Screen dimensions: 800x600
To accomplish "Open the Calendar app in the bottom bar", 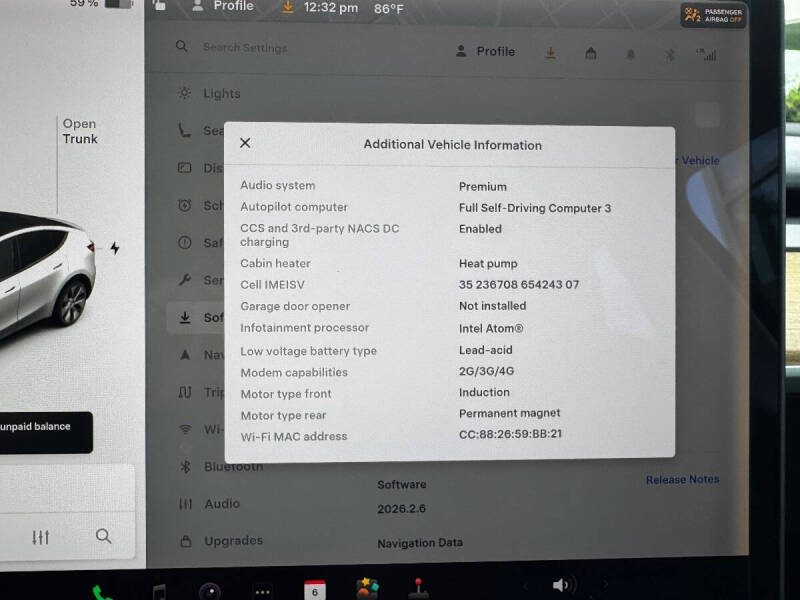I will coord(315,591).
